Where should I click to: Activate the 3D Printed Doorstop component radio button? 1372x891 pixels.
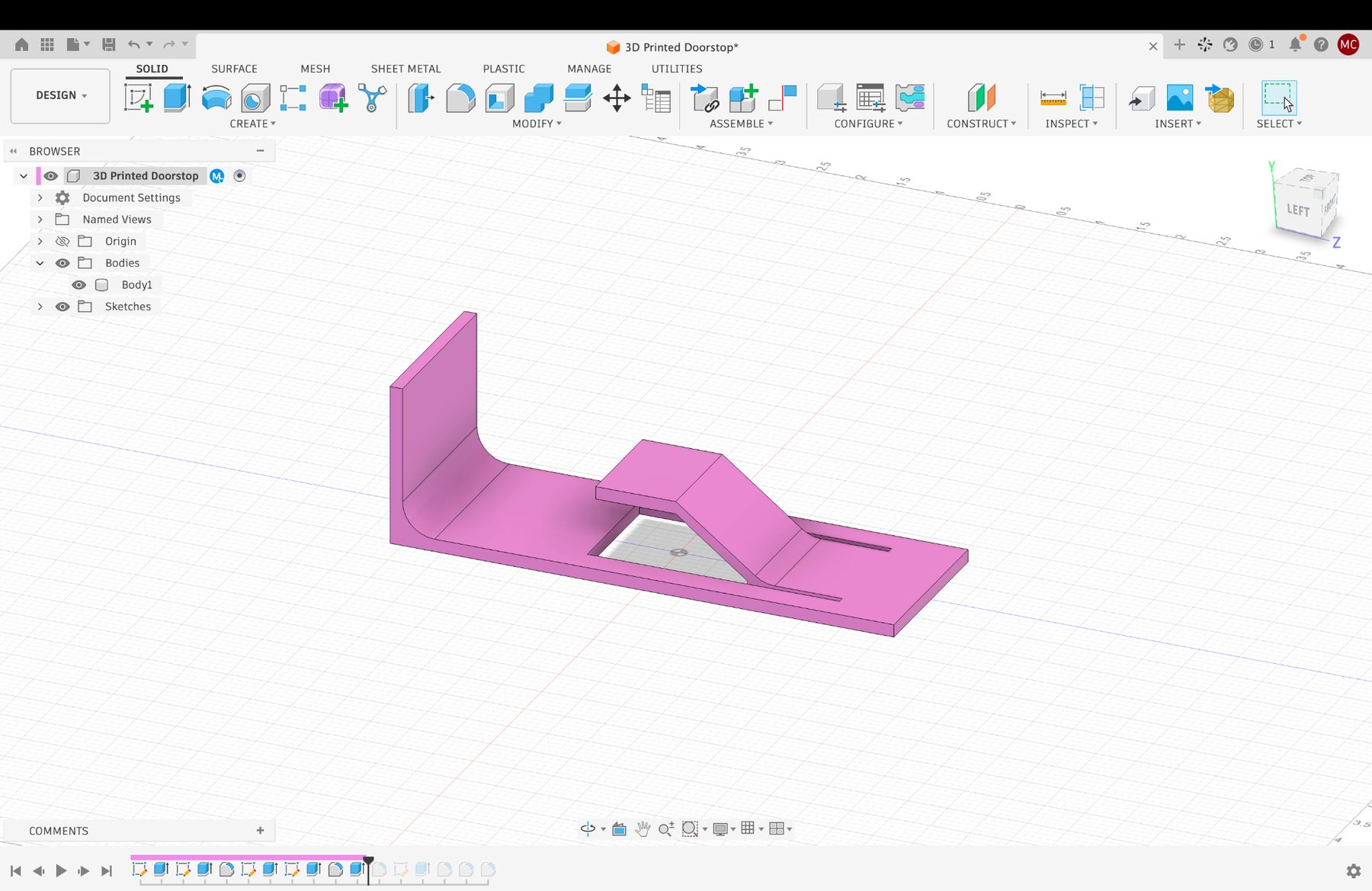[239, 176]
